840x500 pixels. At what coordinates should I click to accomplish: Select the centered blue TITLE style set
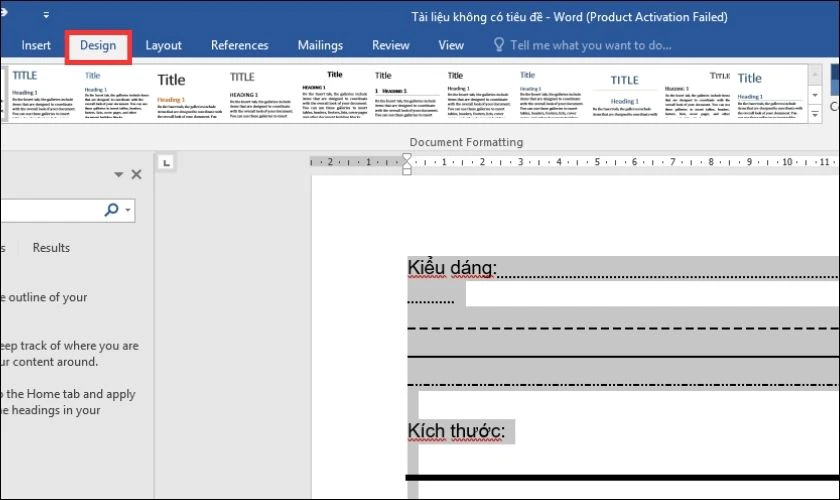tap(625, 93)
